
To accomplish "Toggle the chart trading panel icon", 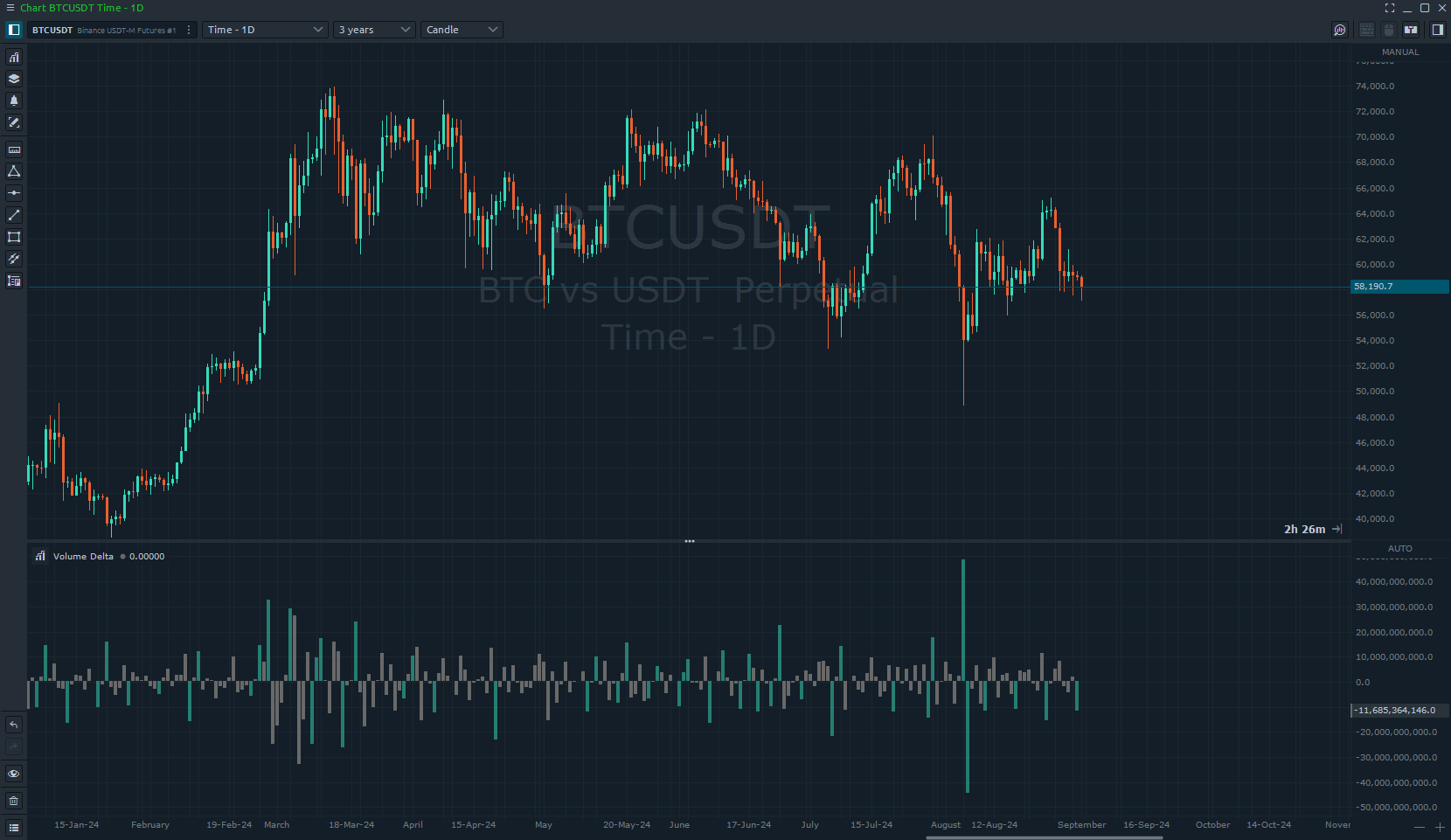I will pyautogui.click(x=1411, y=30).
